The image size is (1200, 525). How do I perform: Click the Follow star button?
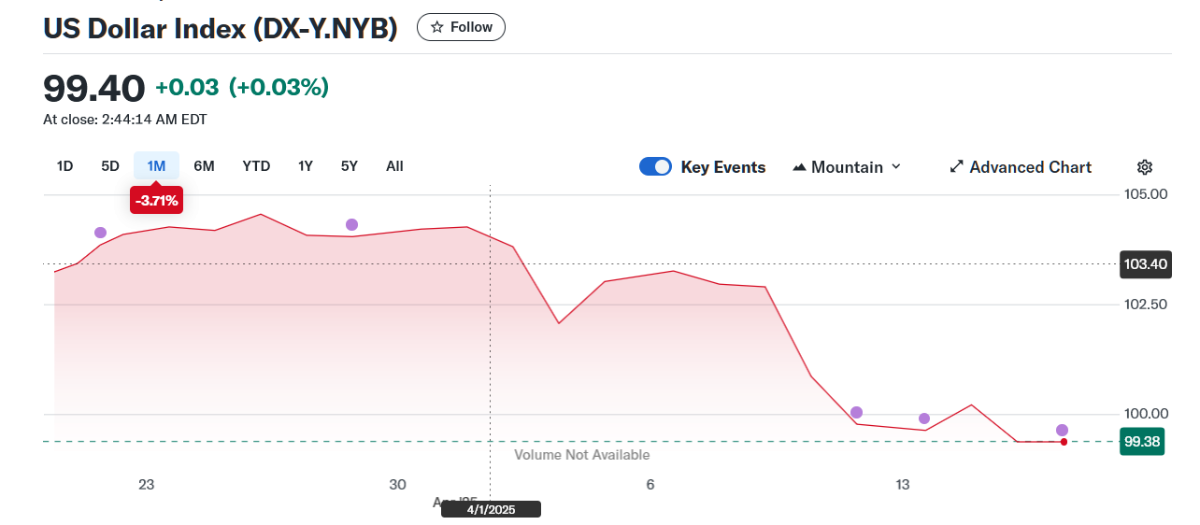pyautogui.click(x=461, y=27)
